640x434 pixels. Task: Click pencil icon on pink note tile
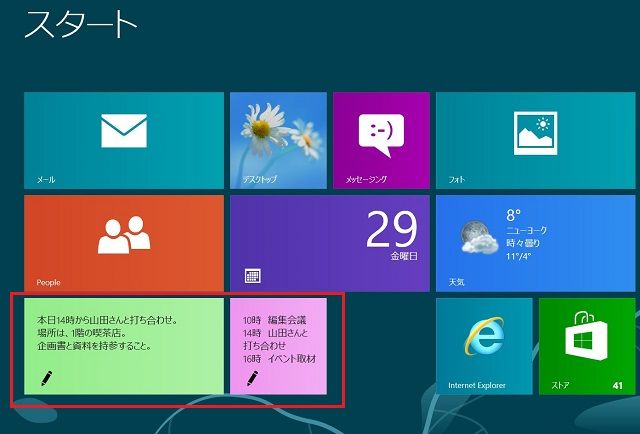(253, 378)
